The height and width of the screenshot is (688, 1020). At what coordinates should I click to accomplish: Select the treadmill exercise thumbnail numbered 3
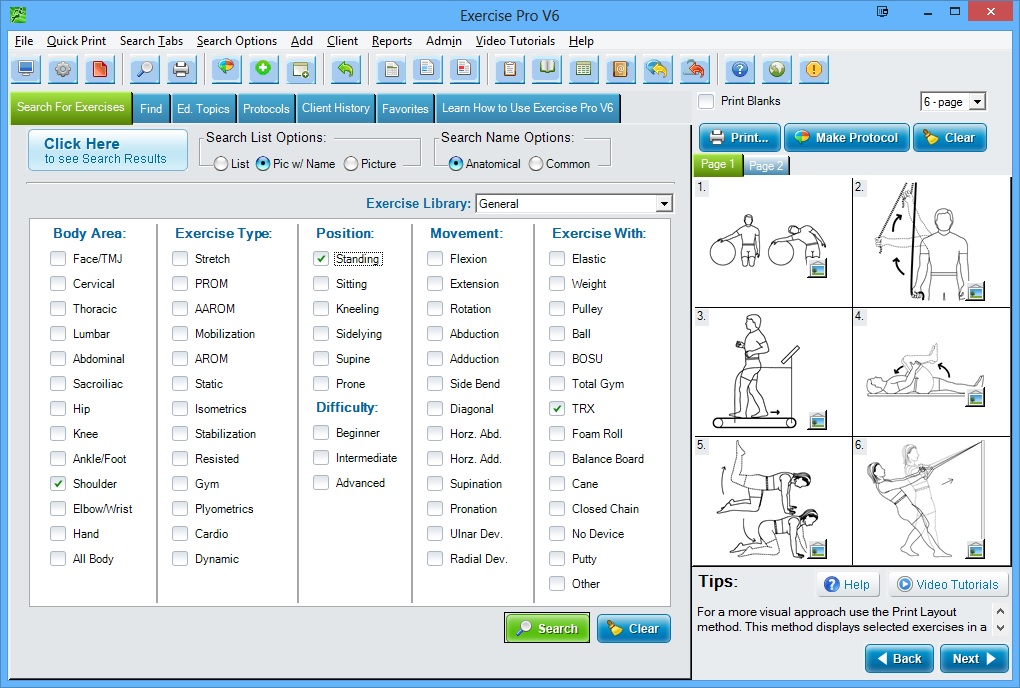770,370
